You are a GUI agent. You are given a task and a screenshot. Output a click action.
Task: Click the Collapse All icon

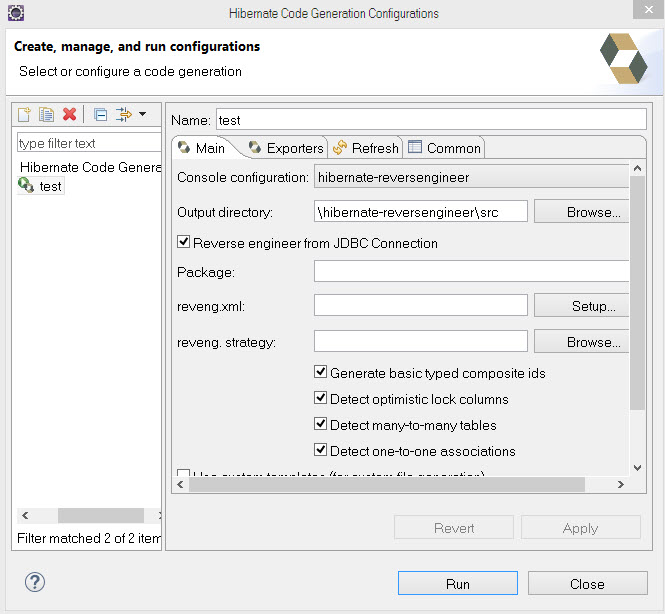point(100,115)
